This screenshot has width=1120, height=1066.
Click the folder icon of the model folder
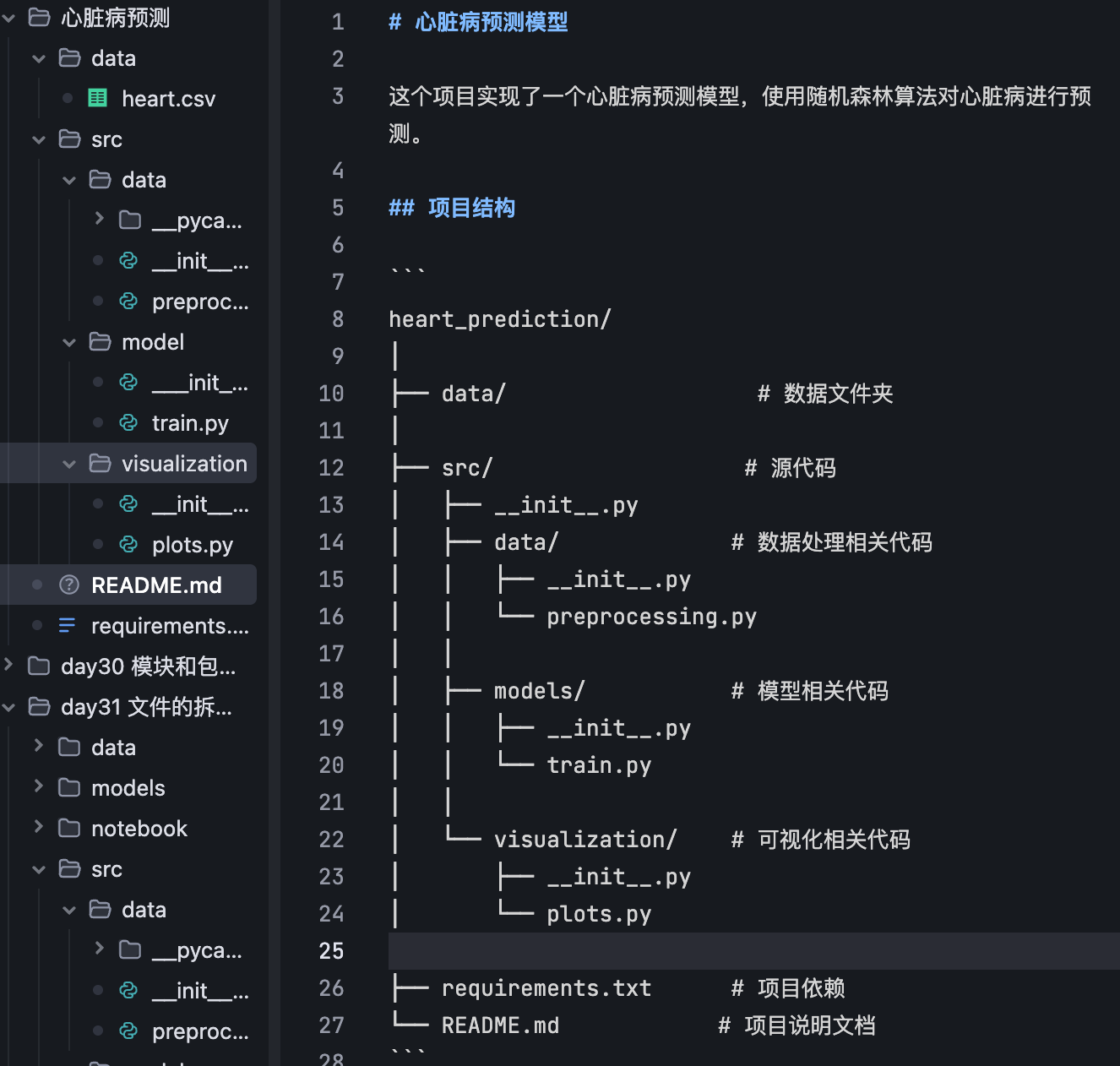tap(100, 341)
